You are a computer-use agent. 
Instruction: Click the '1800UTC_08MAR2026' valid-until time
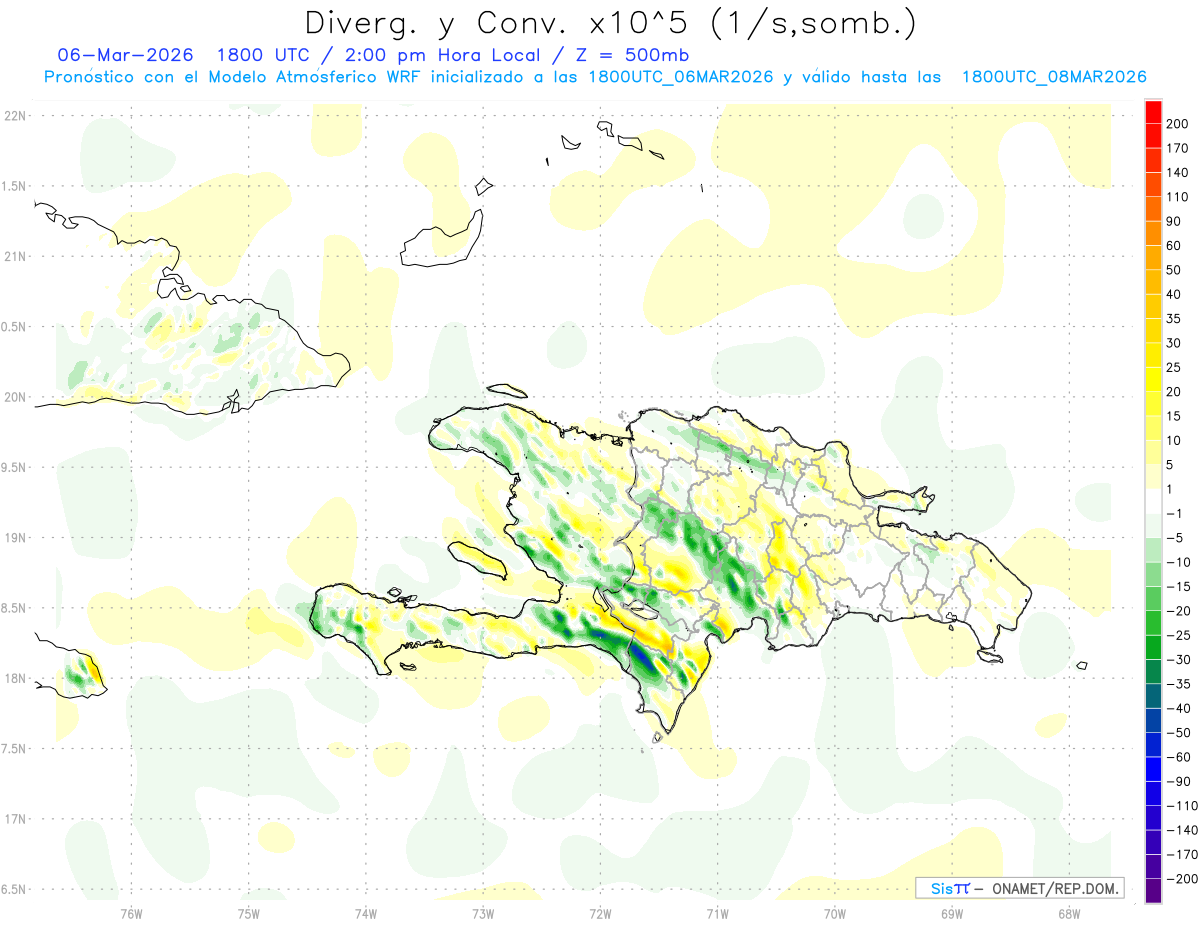point(1053,77)
